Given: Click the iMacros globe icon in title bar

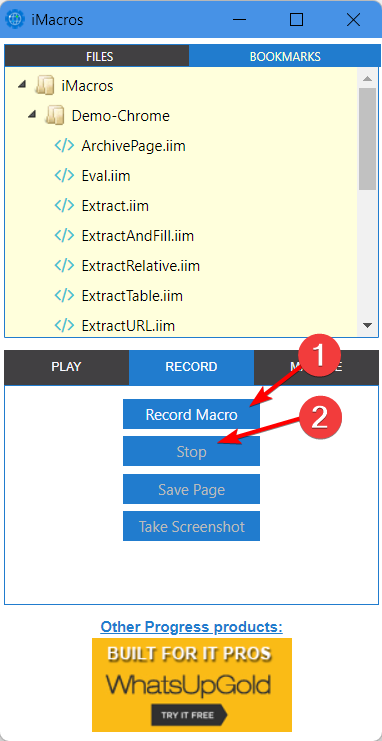Looking at the screenshot, I should 14,19.
